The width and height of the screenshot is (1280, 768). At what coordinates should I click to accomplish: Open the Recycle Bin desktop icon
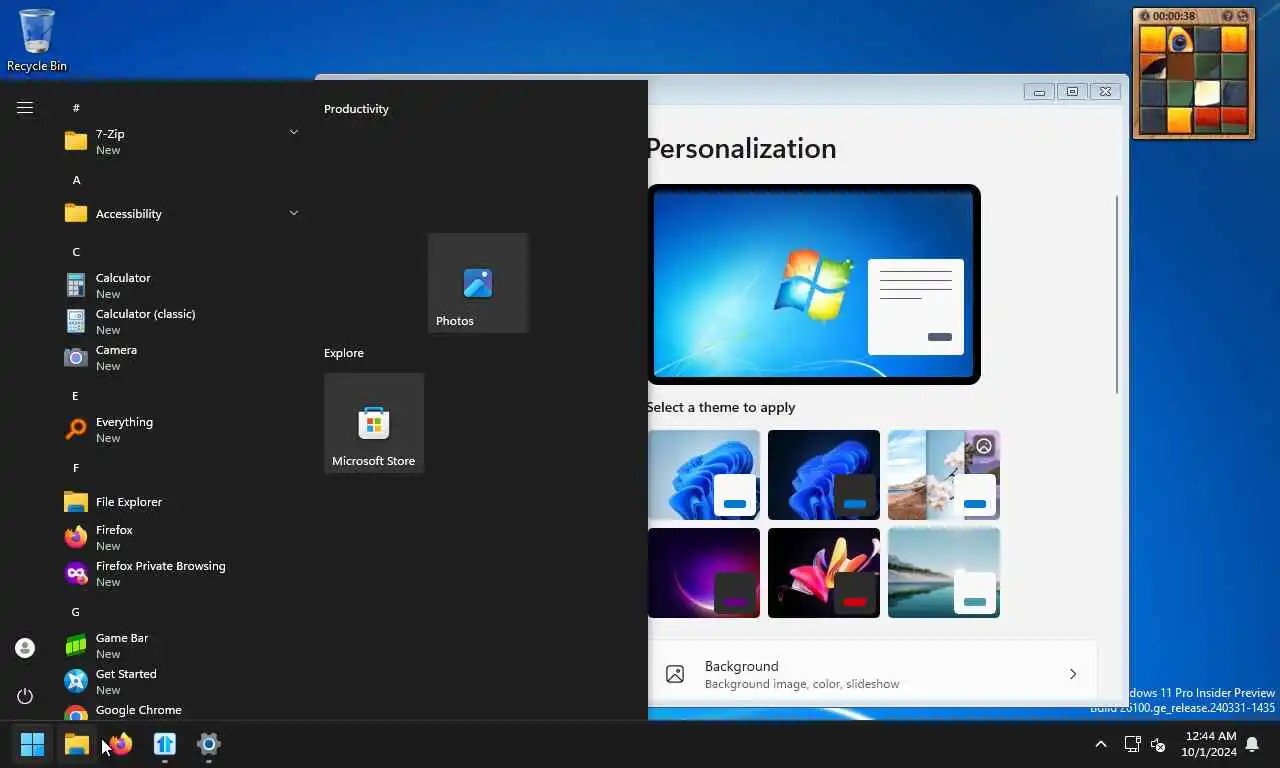point(37,41)
